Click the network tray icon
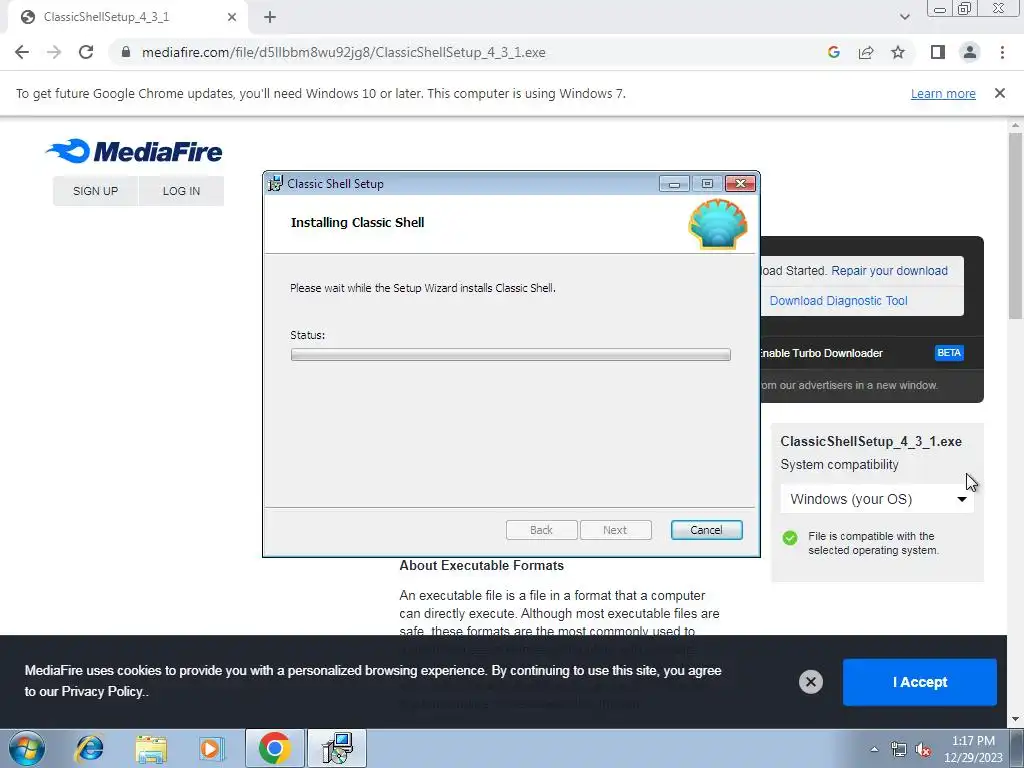The width and height of the screenshot is (1024, 768). pyautogui.click(x=899, y=749)
